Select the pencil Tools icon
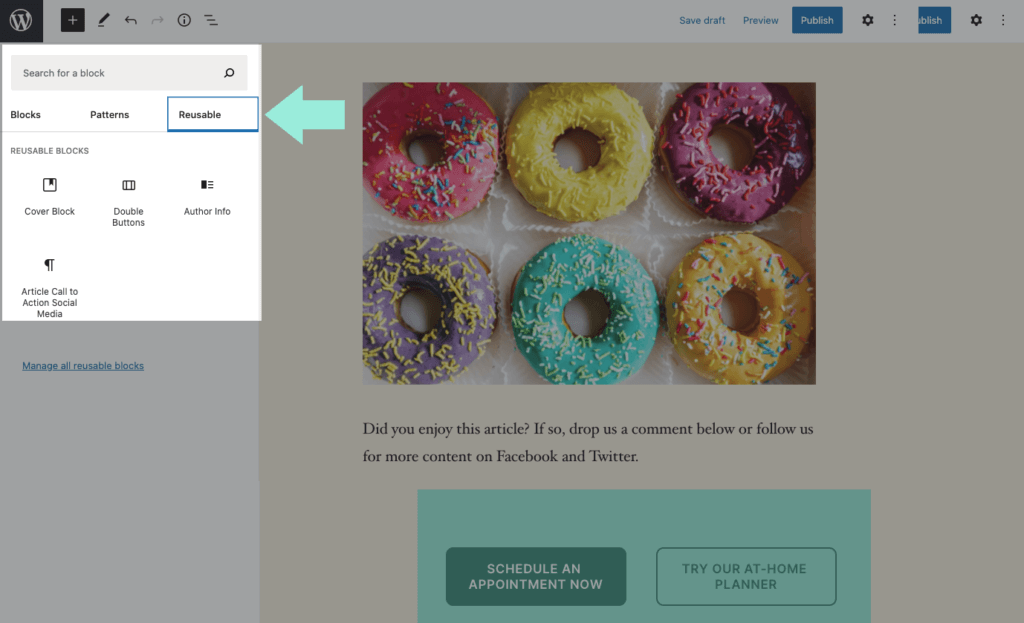Viewport: 1024px width, 623px height. point(104,20)
